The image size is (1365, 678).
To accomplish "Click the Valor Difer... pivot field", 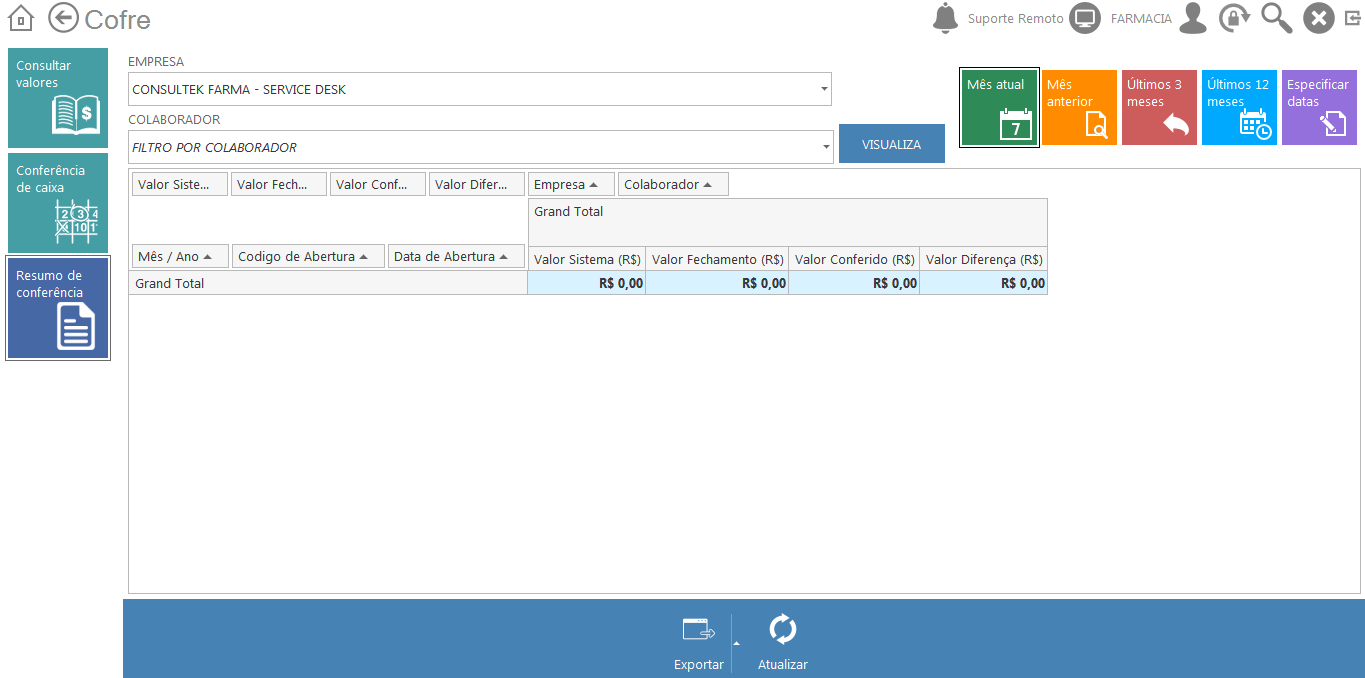I will point(477,184).
